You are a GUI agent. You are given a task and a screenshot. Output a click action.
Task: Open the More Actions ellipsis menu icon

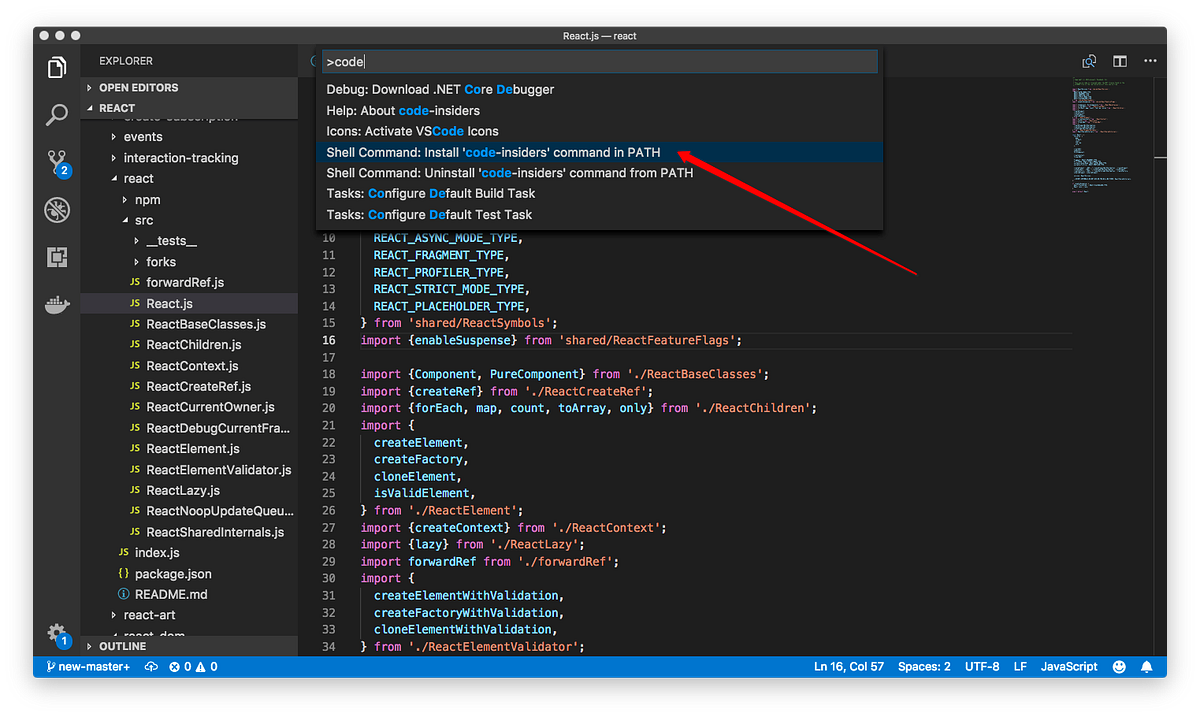[1149, 60]
